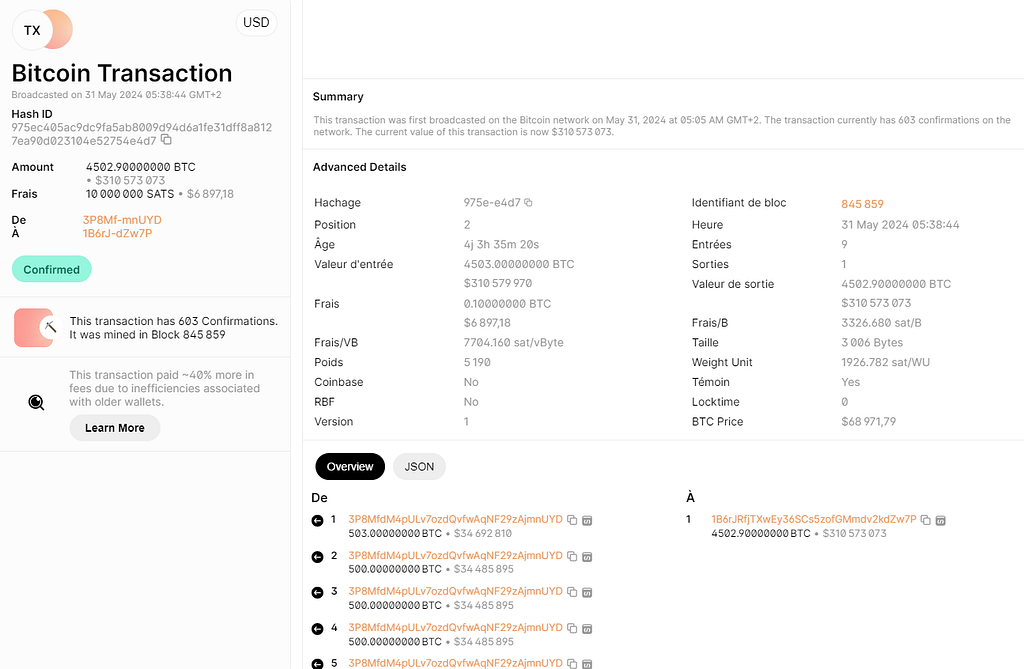
Task: Open QR icon for output address
Action: point(940,520)
